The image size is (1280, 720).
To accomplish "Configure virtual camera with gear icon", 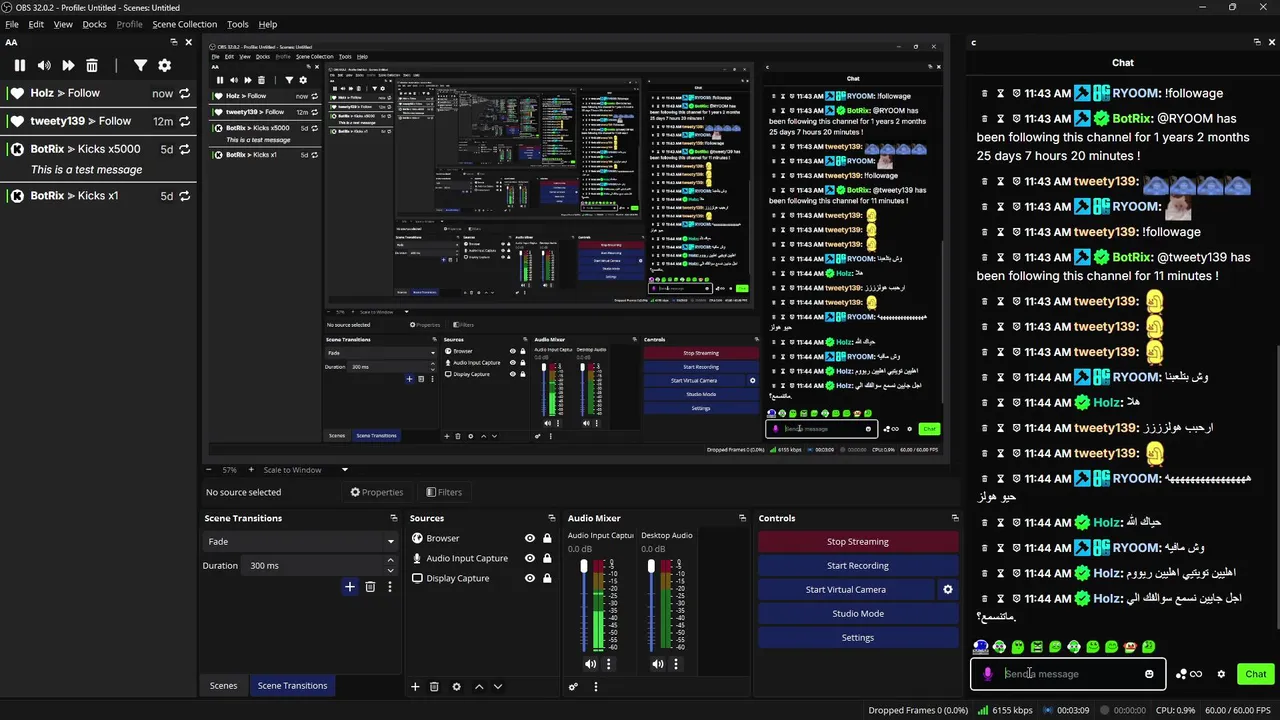I will (x=948, y=590).
